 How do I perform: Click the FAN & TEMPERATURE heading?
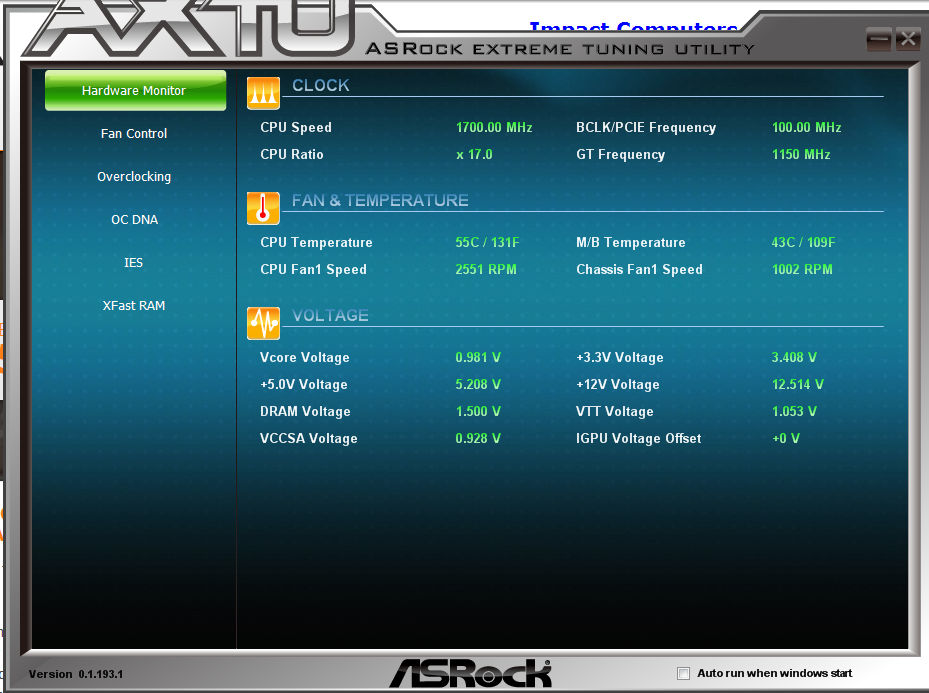(380, 200)
